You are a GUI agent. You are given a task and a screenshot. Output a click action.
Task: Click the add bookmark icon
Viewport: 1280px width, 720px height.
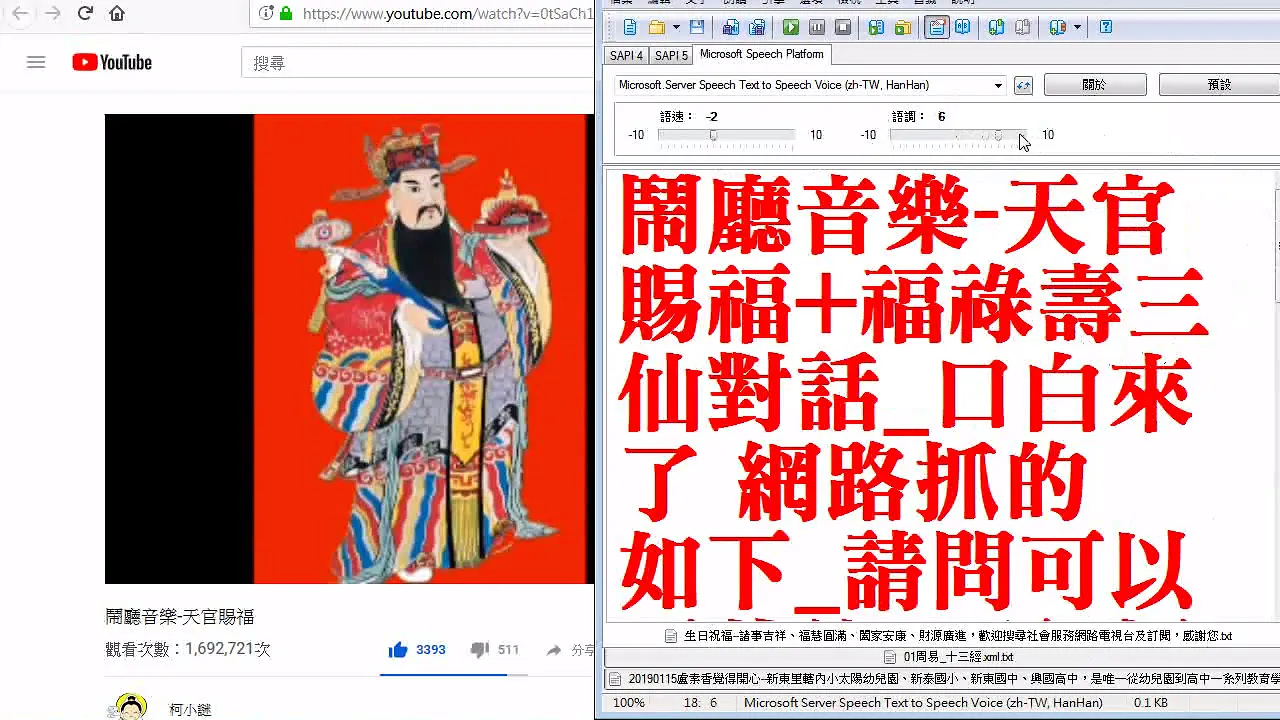click(996, 28)
